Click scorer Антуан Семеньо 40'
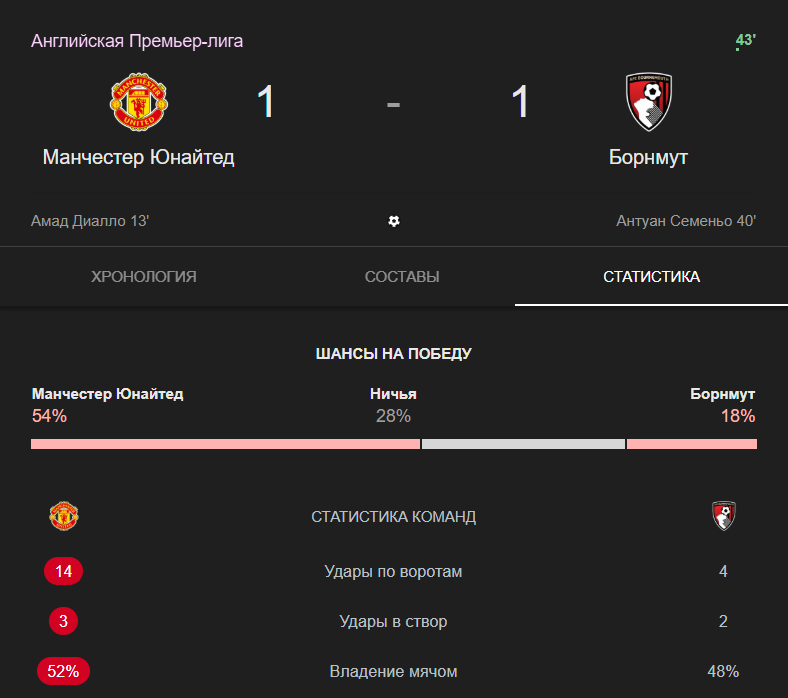This screenshot has height=698, width=788. pyautogui.click(x=686, y=221)
